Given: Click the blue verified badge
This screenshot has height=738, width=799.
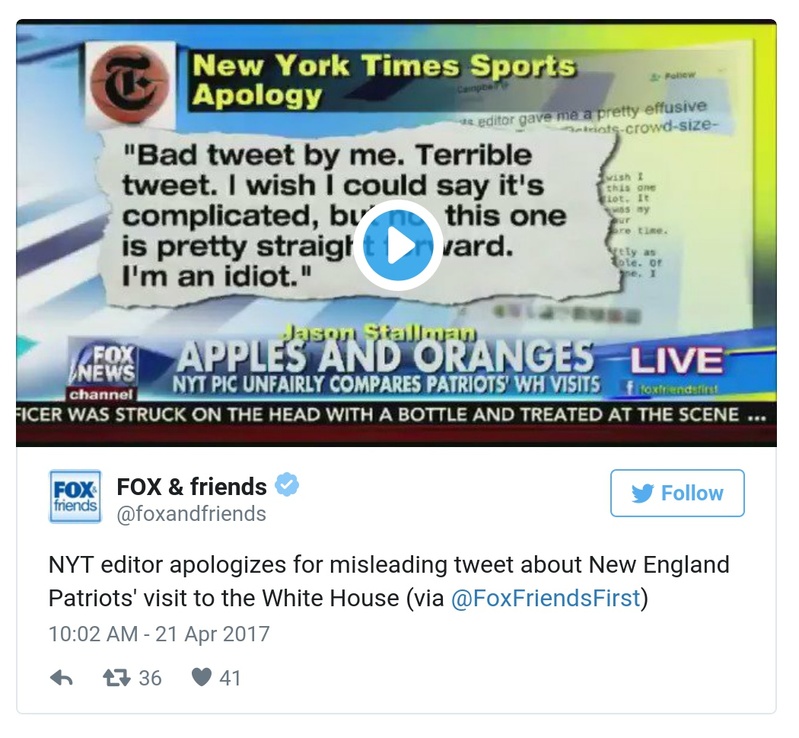Looking at the screenshot, I should (287, 485).
